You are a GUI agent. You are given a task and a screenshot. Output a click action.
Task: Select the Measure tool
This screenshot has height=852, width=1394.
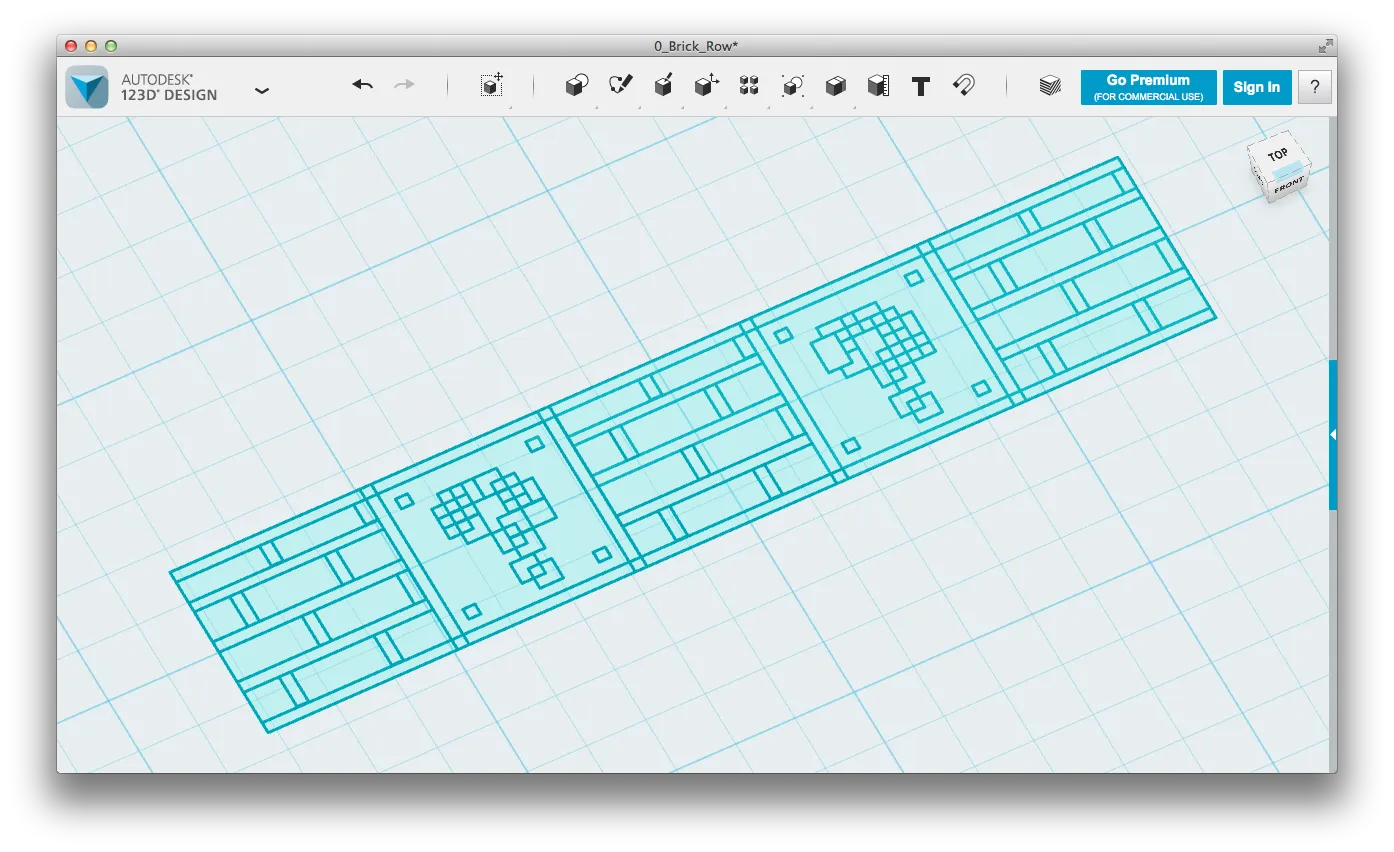(878, 86)
